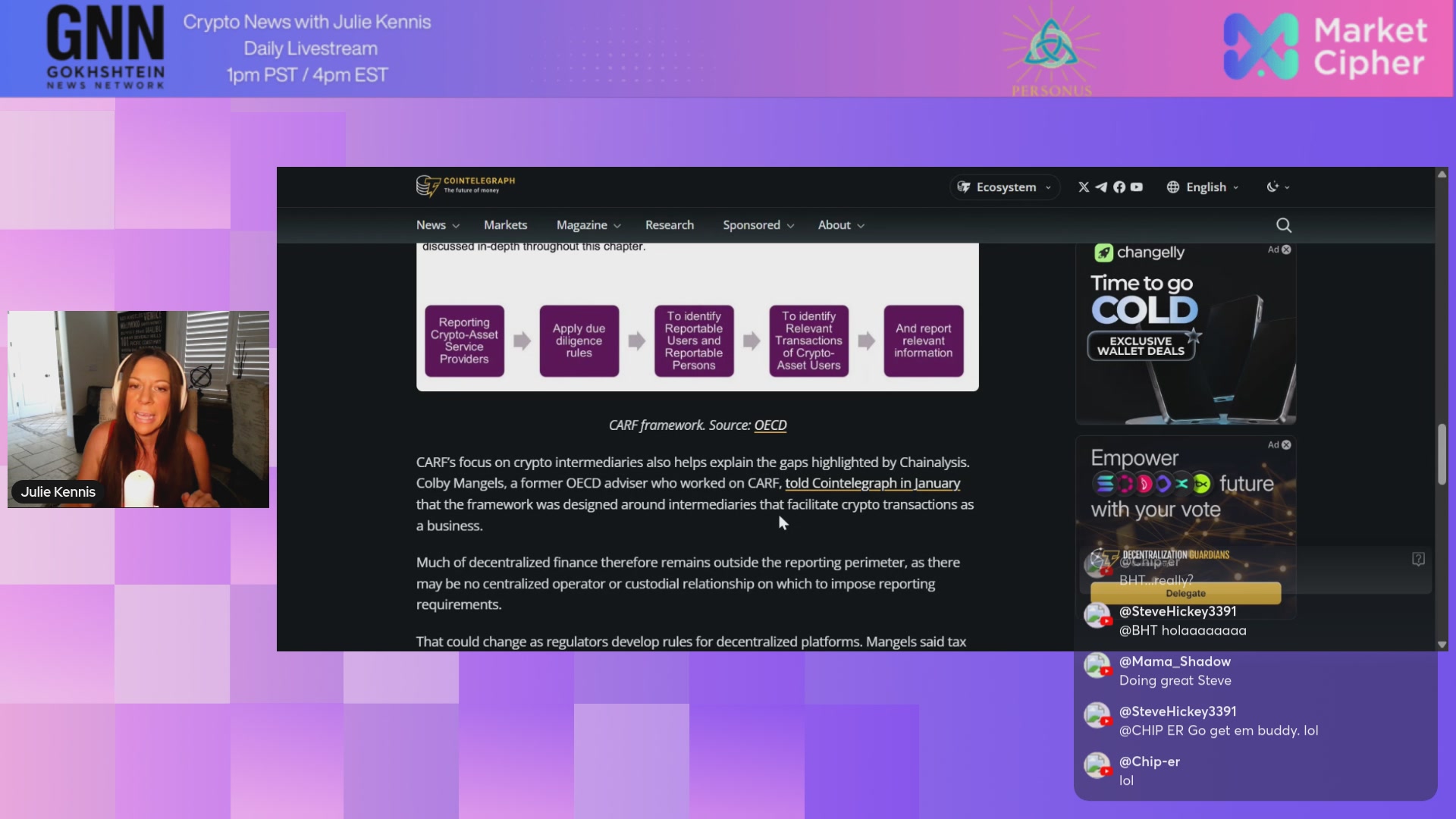The width and height of the screenshot is (1456, 819).
Task: Open the Telegram social icon
Action: [1101, 187]
